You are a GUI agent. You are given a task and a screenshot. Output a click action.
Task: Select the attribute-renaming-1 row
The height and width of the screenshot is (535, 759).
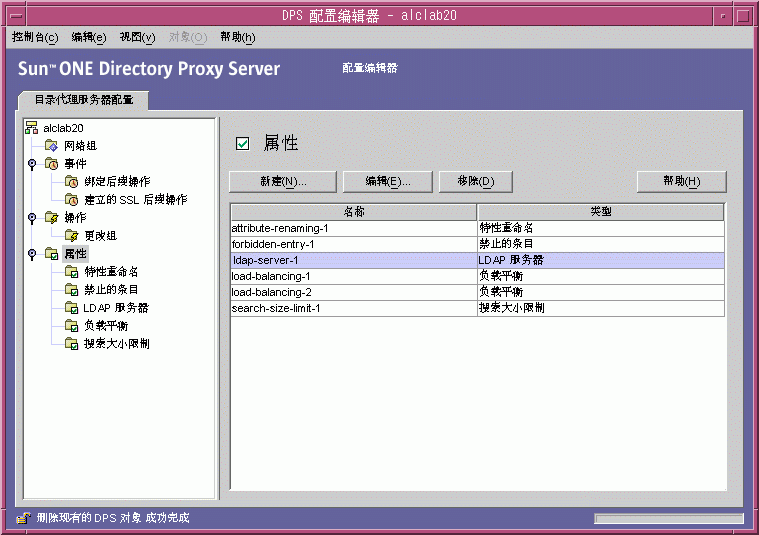[x=477, y=228]
